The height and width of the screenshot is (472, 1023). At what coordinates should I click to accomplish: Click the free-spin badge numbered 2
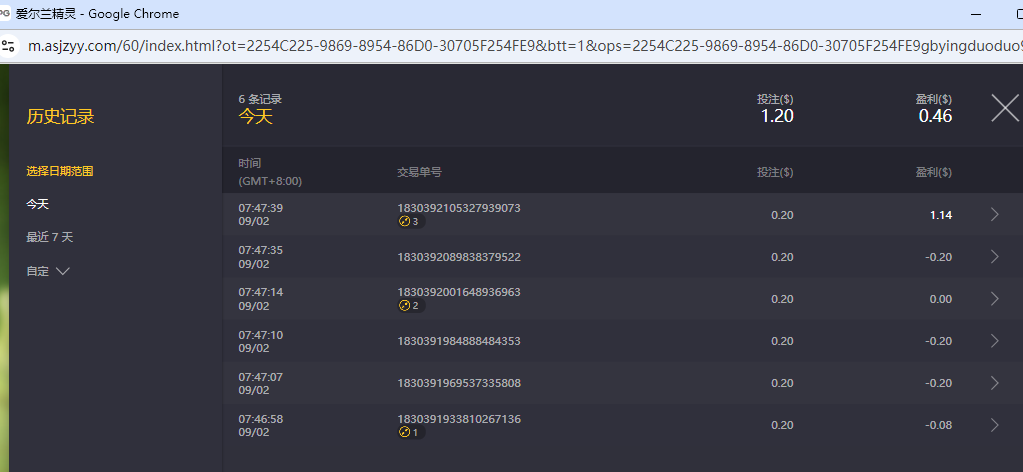click(412, 306)
